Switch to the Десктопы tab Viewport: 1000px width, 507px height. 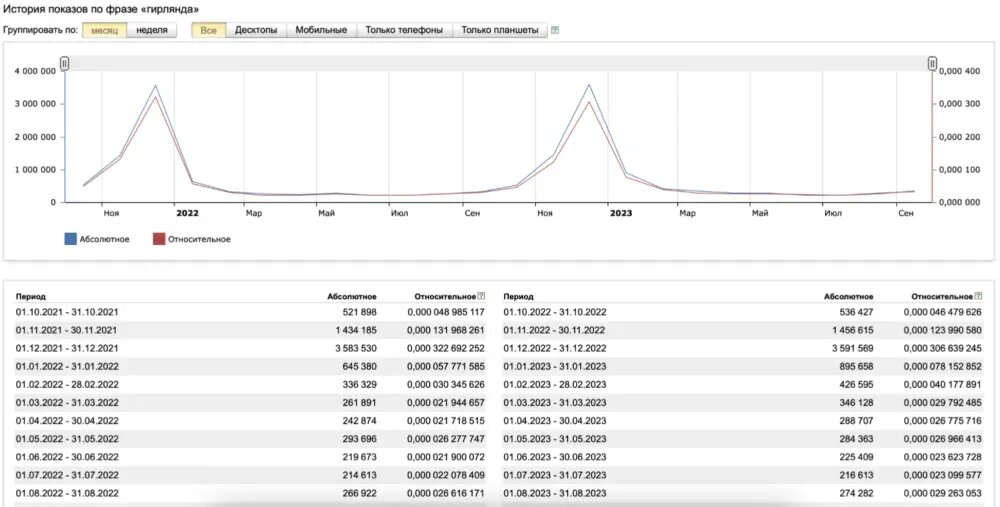[x=256, y=30]
